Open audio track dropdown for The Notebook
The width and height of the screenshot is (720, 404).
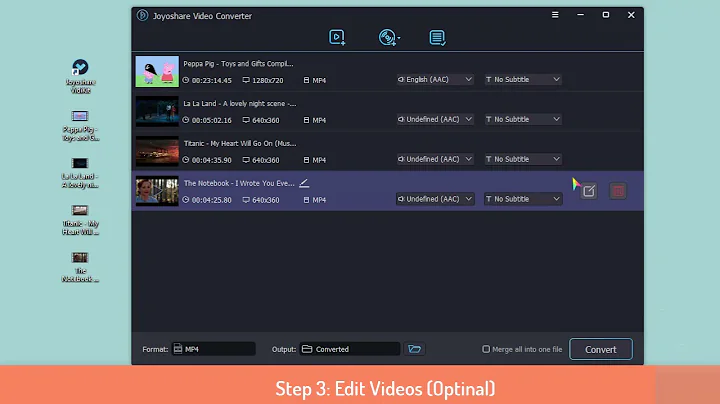click(x=434, y=199)
